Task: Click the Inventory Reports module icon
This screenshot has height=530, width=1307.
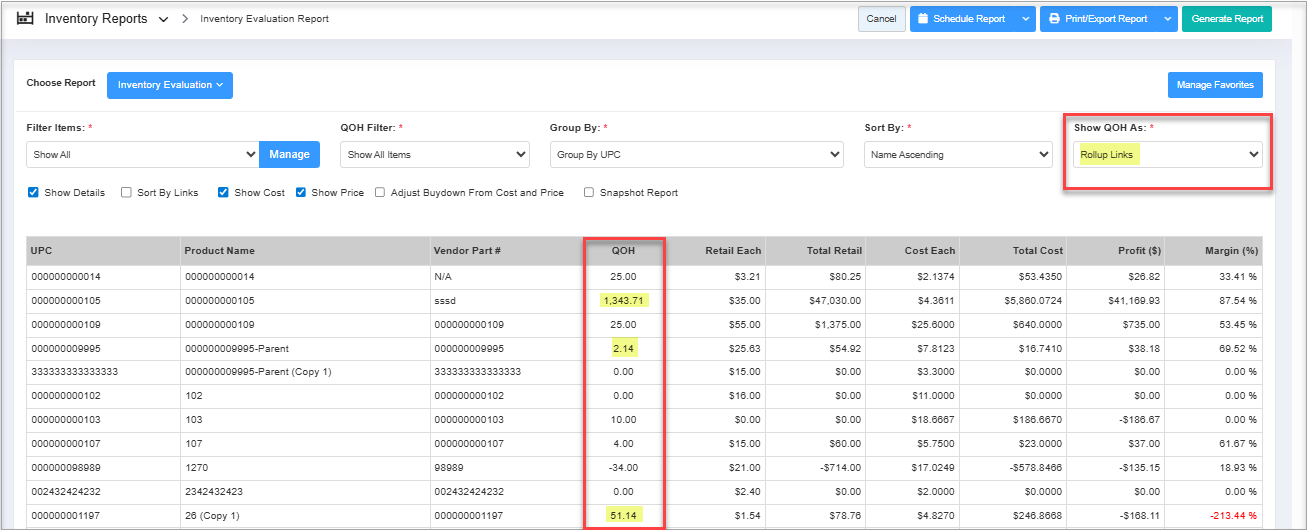Action: coord(26,19)
